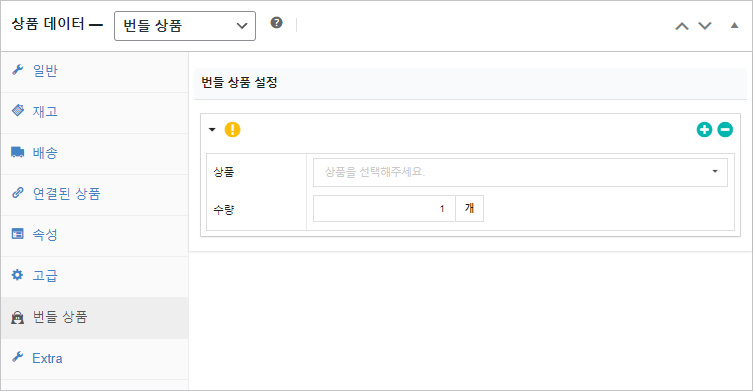Viewport: 753px width, 391px height.
Task: Open the 상품을 선택해주세요 product selector
Action: 520,172
